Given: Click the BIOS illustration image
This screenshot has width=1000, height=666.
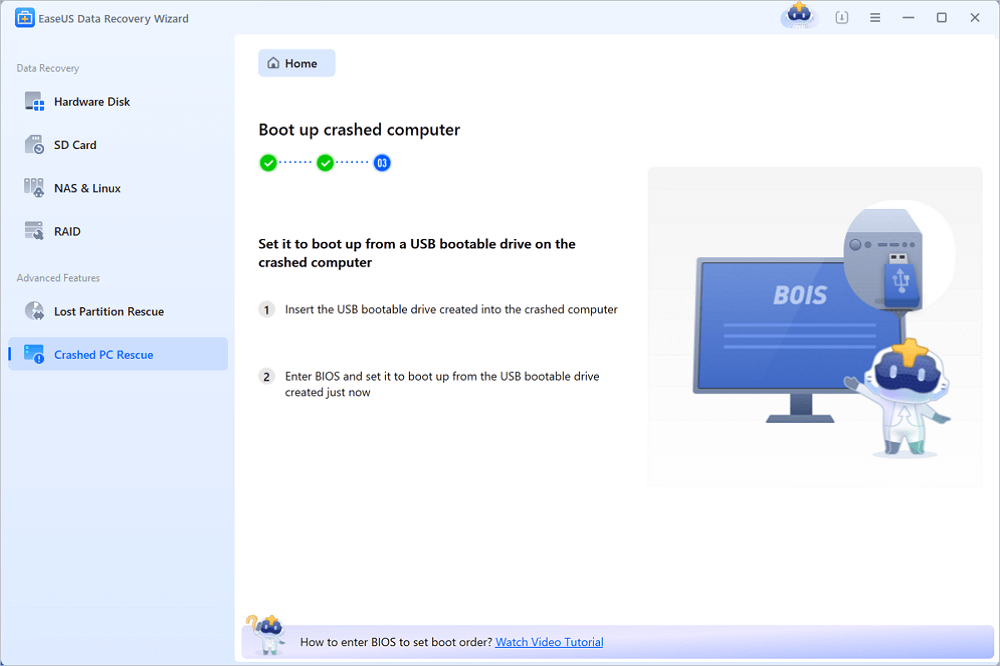Looking at the screenshot, I should click(815, 327).
